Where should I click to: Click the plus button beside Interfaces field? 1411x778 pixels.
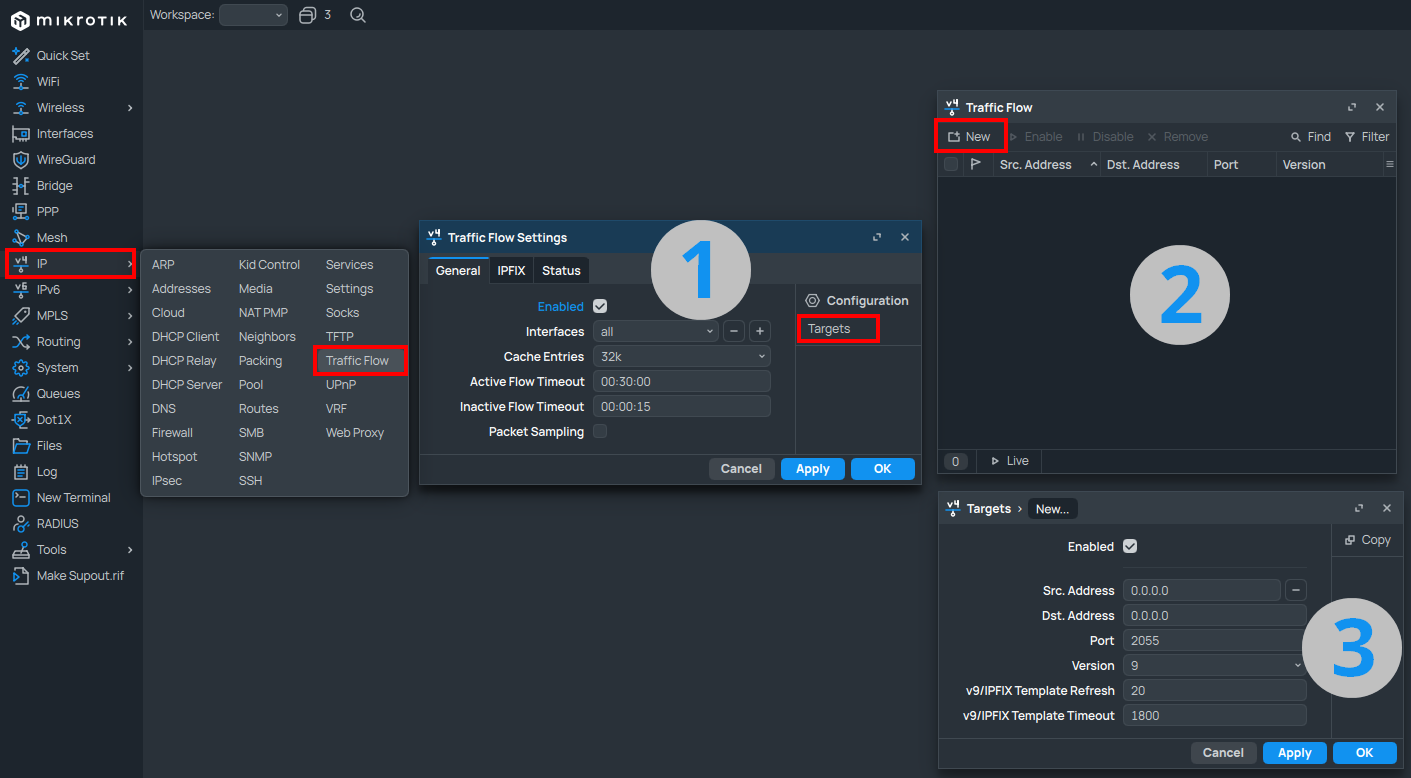pos(759,331)
